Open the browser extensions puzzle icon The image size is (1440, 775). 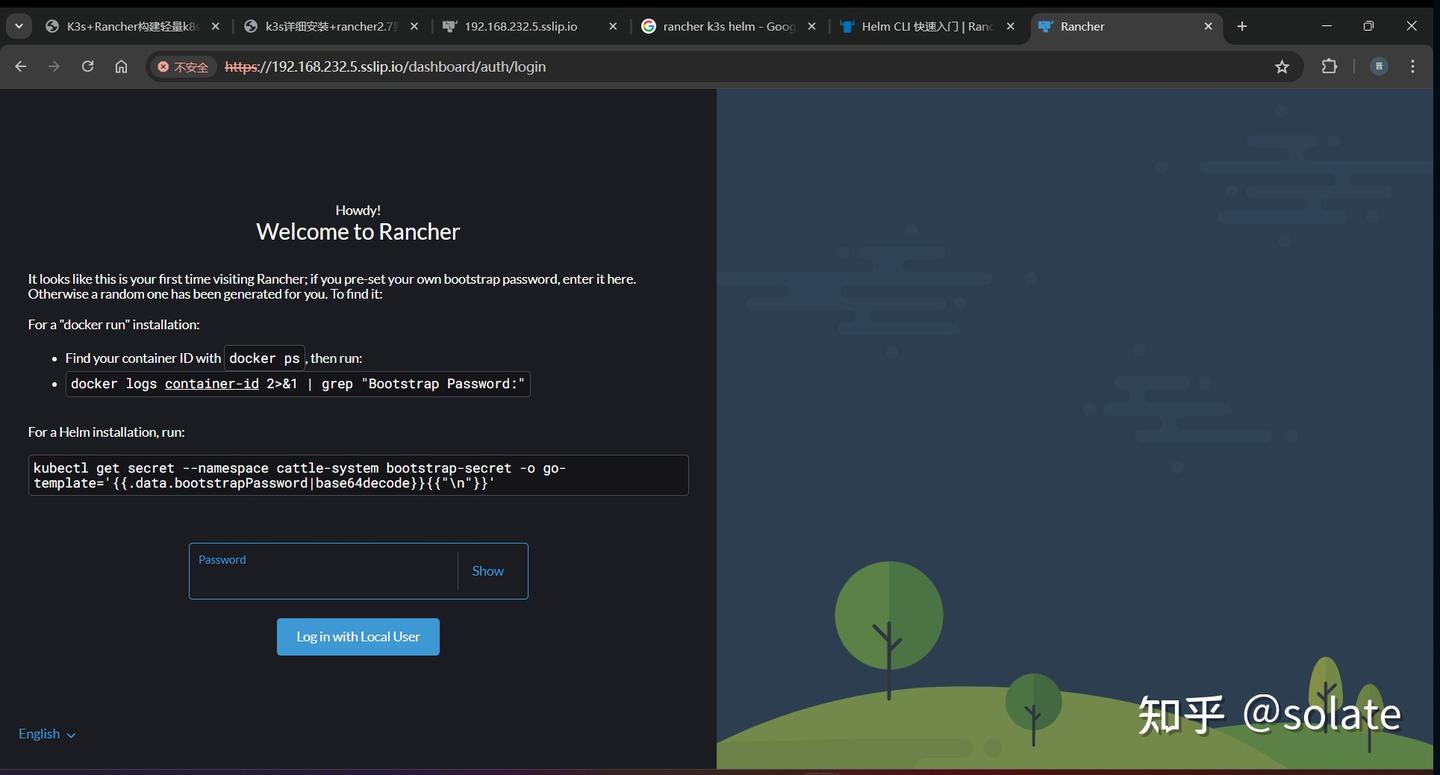pos(1329,67)
